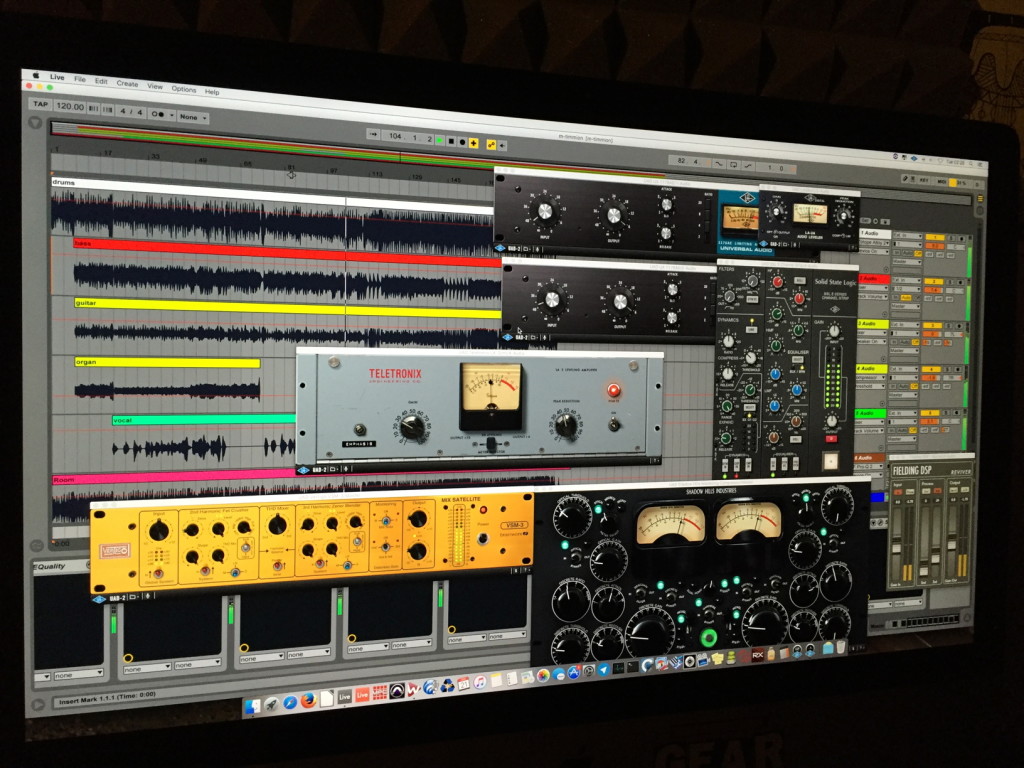
Task: Open the iZotope RX icon in Dock
Action: 758,656
